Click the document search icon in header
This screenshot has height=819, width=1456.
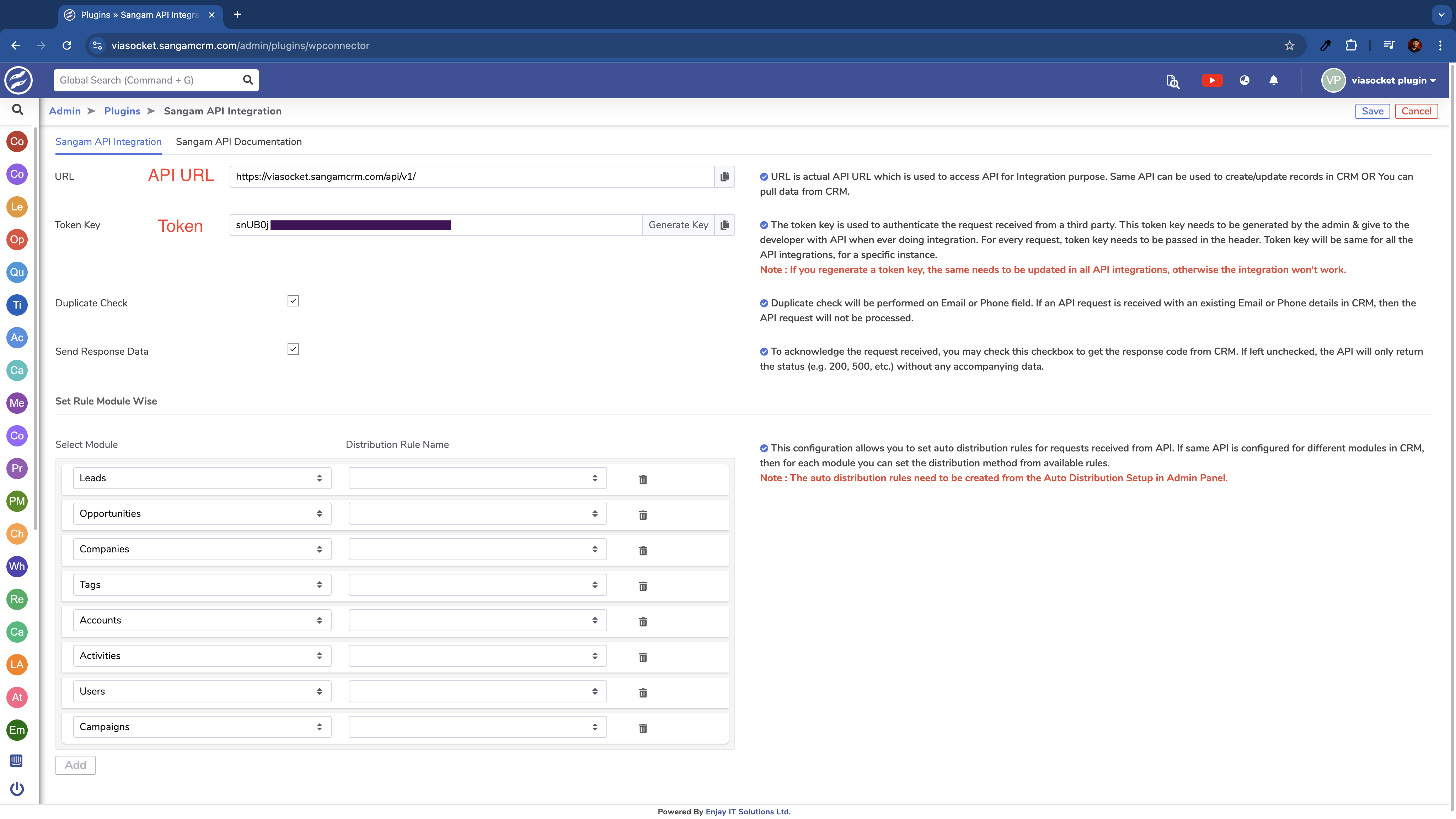(x=1173, y=81)
